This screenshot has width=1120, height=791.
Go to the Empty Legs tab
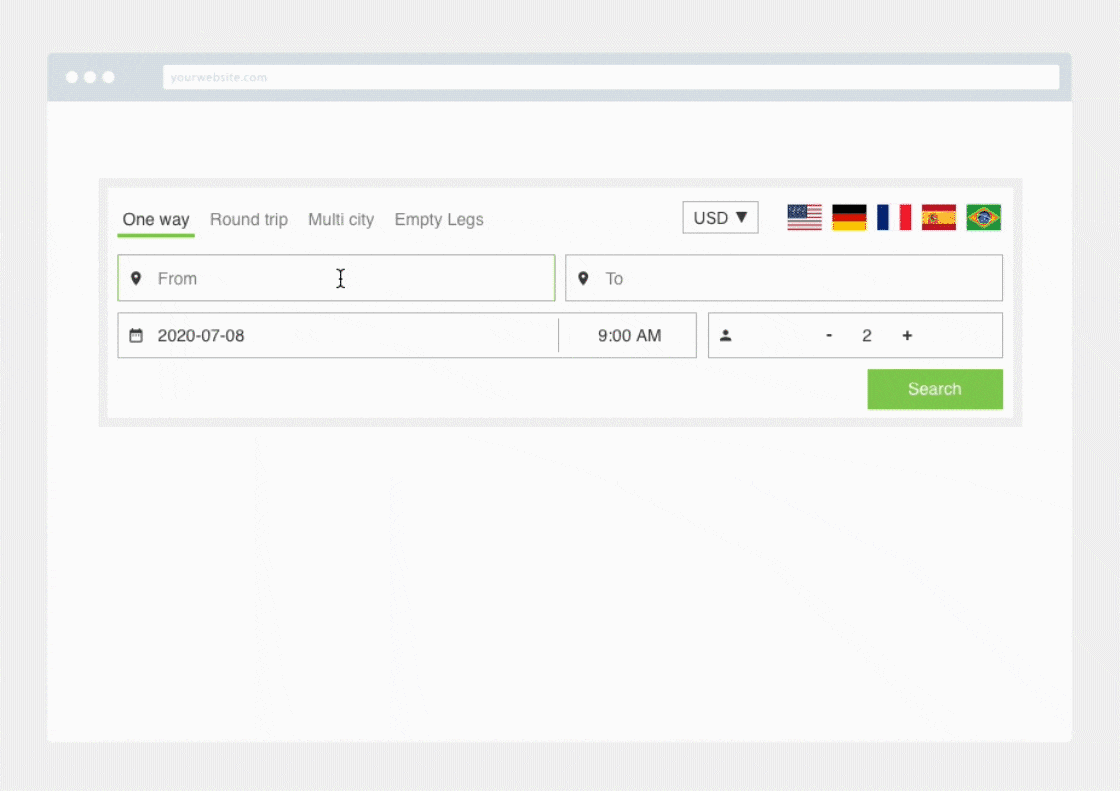[x=439, y=220]
